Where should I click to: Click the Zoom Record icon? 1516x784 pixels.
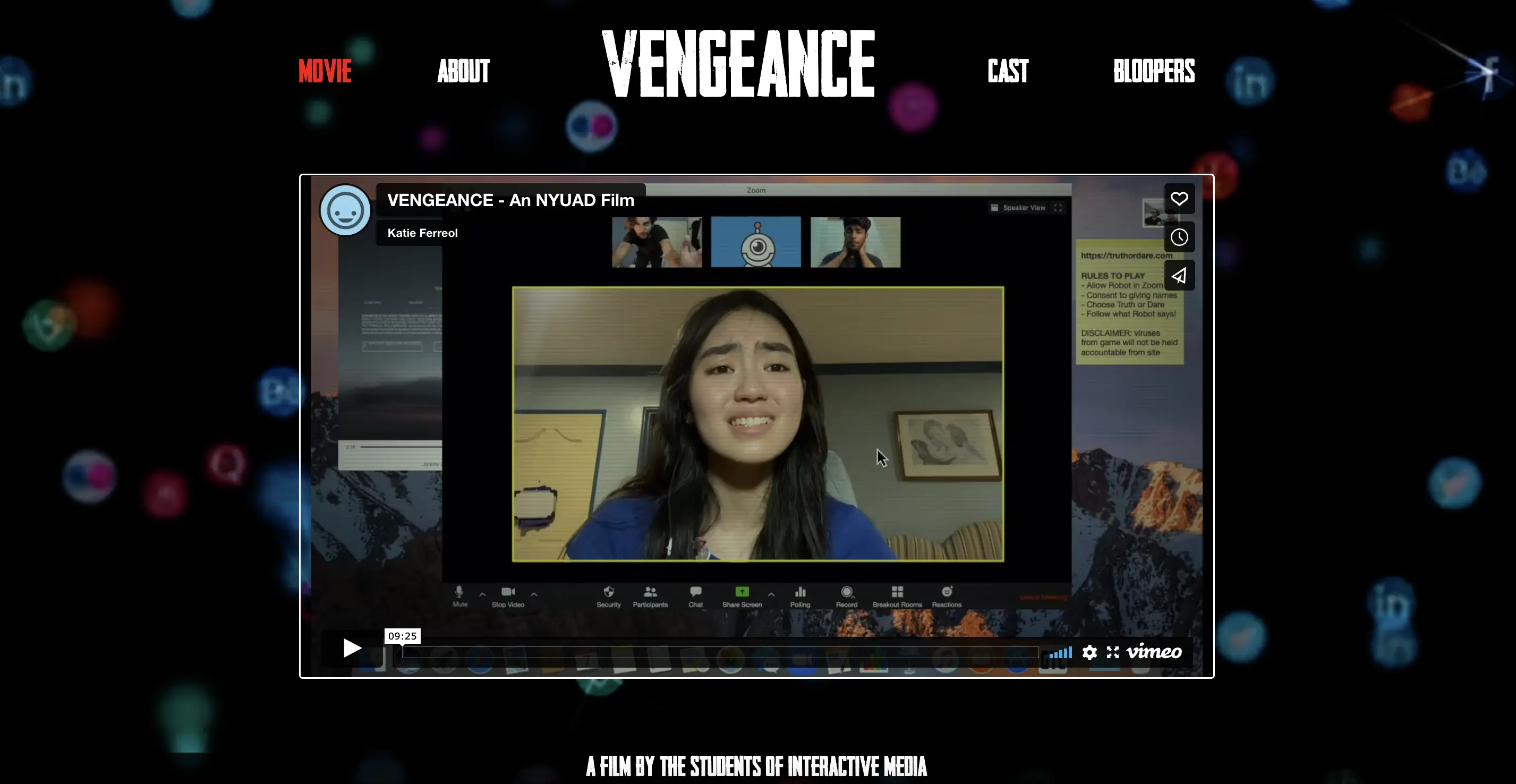(x=847, y=592)
